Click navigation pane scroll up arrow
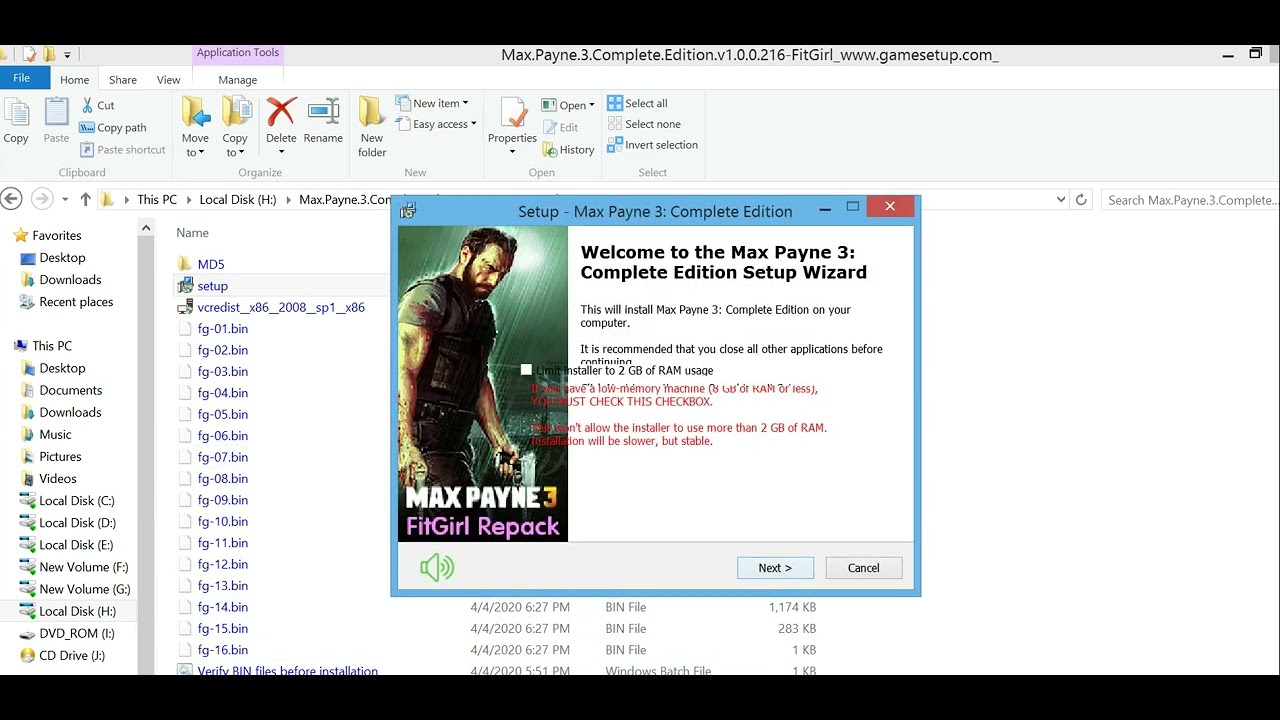 pyautogui.click(x=146, y=229)
